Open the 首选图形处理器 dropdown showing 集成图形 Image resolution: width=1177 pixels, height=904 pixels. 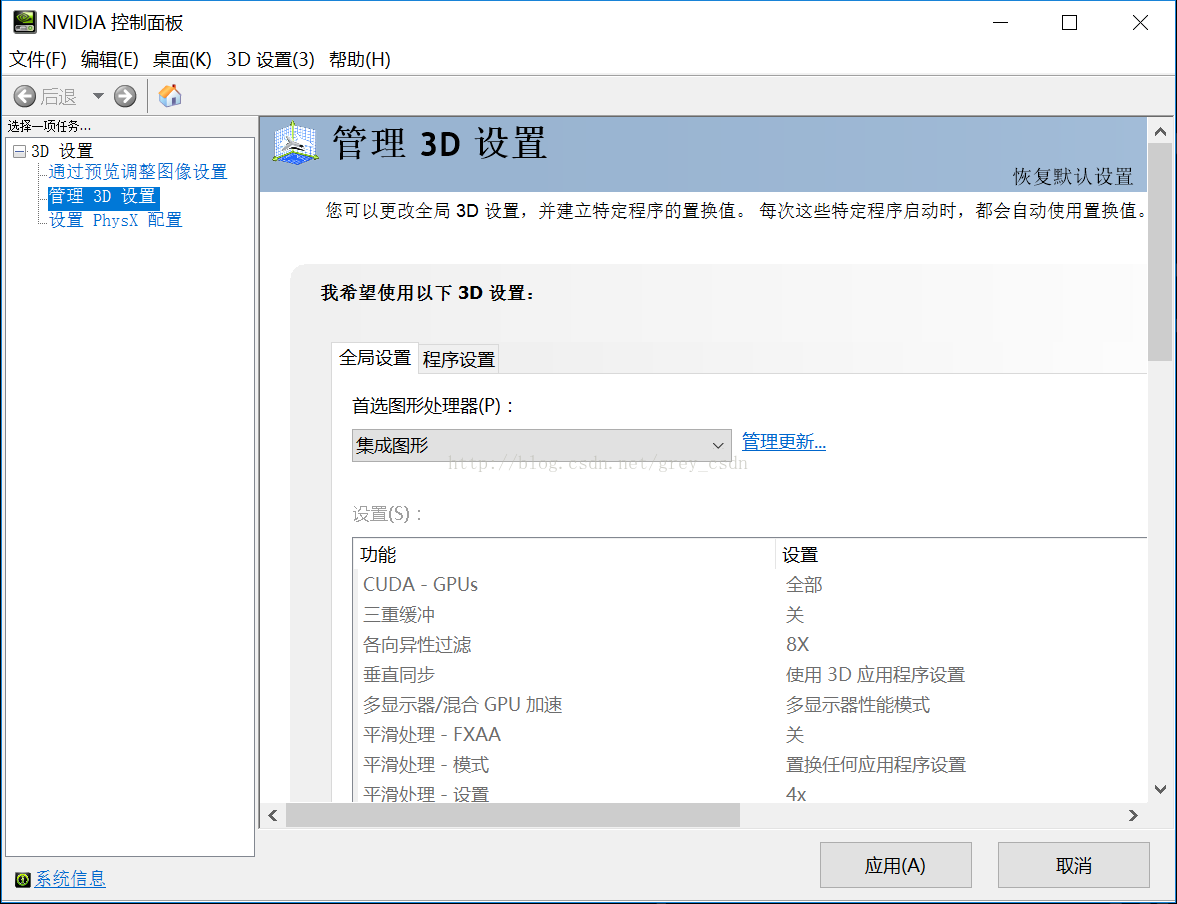point(541,445)
